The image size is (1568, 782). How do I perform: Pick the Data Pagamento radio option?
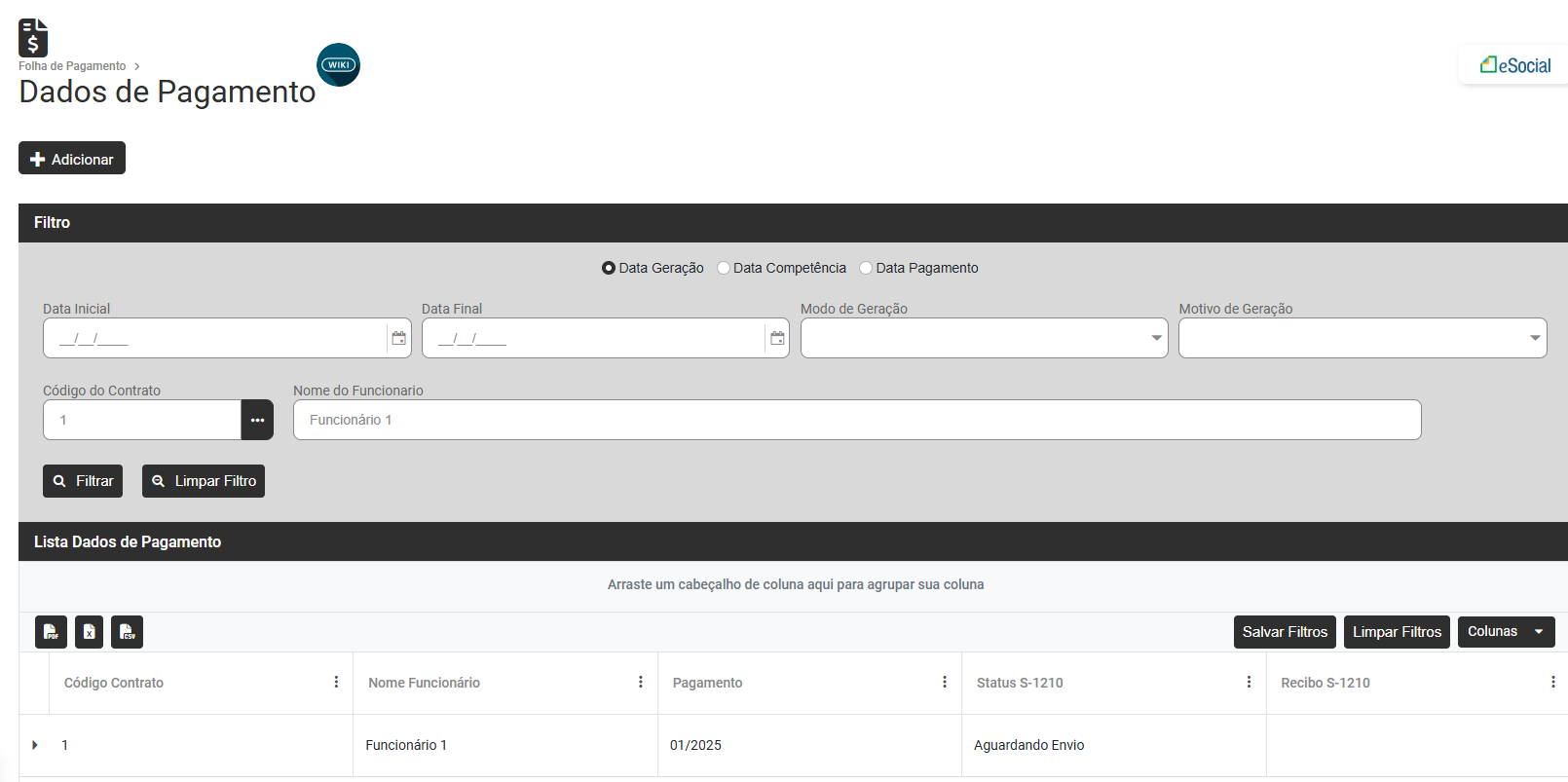(x=866, y=268)
